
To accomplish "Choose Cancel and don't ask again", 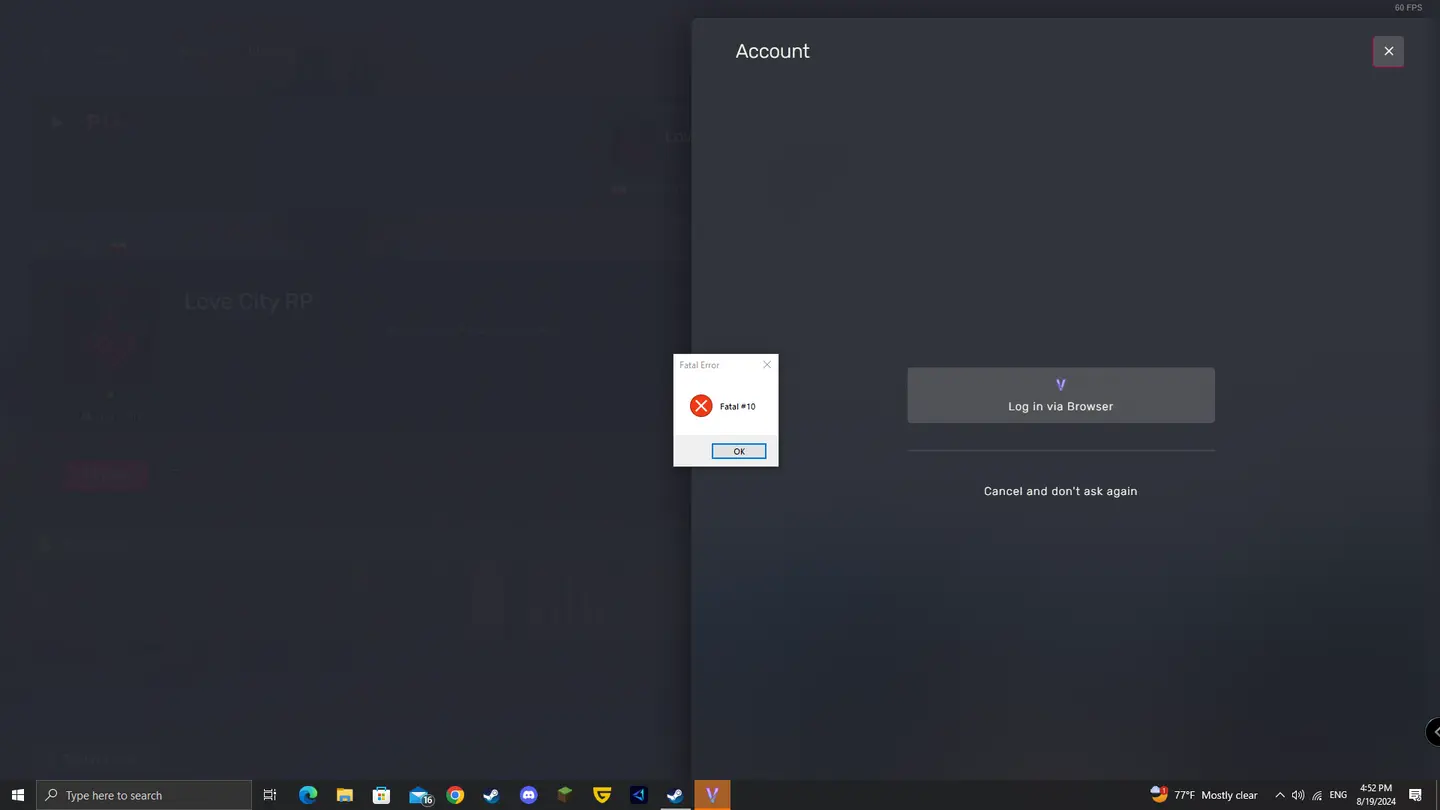I will pos(1060,491).
